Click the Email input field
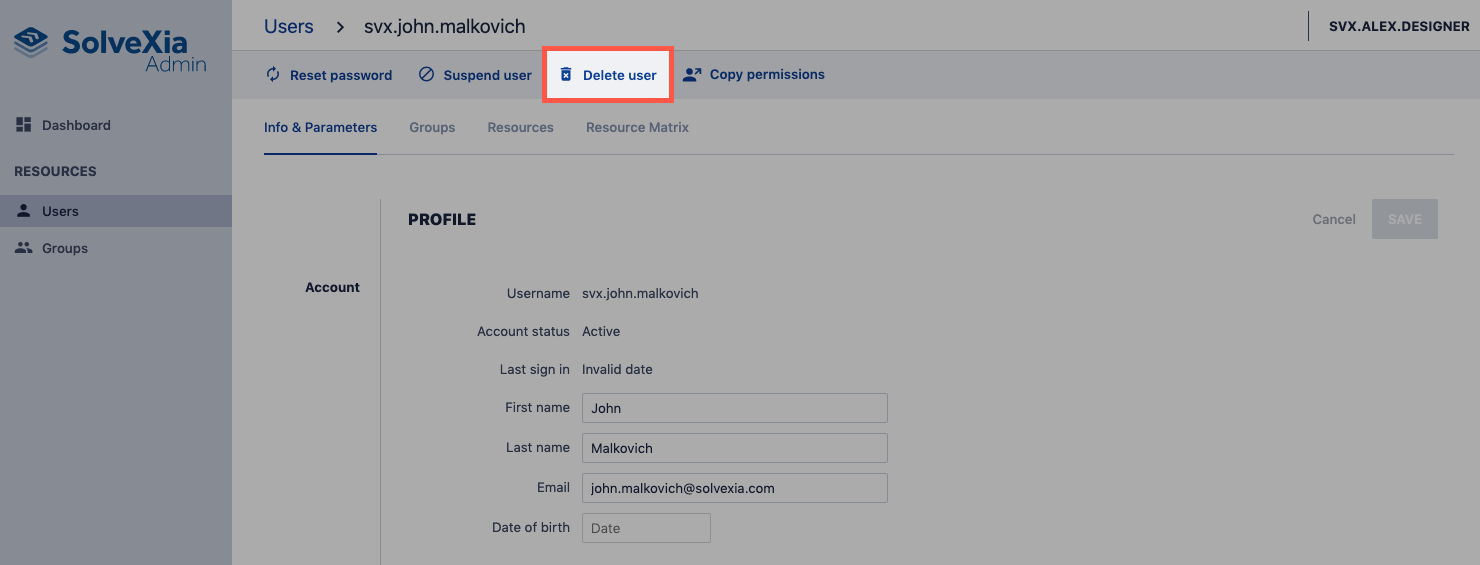This screenshot has height=565, width=1480. click(x=734, y=488)
